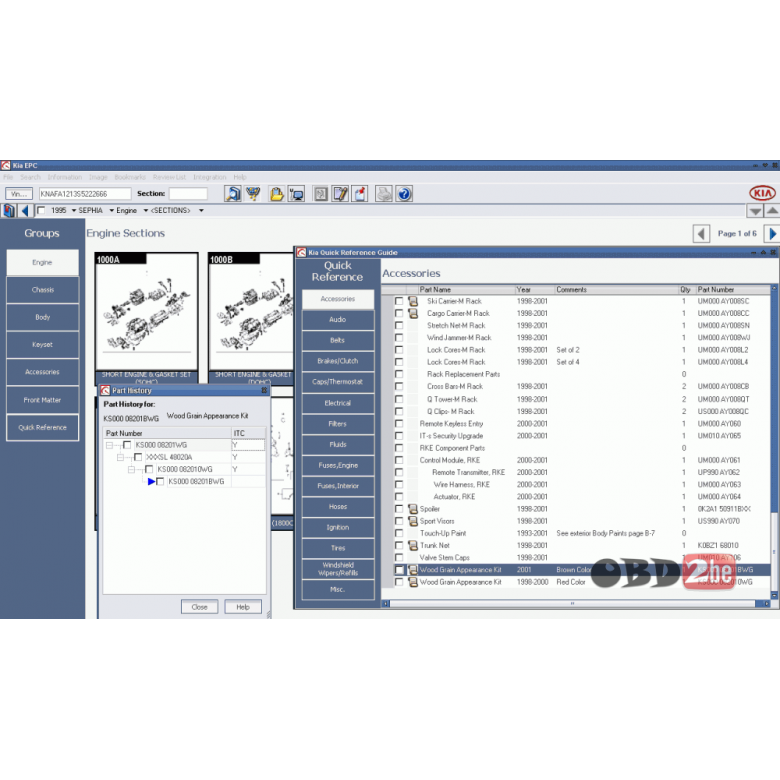Click the printer icon in toolbar
Viewport: 780px width, 780px height.
[384, 194]
